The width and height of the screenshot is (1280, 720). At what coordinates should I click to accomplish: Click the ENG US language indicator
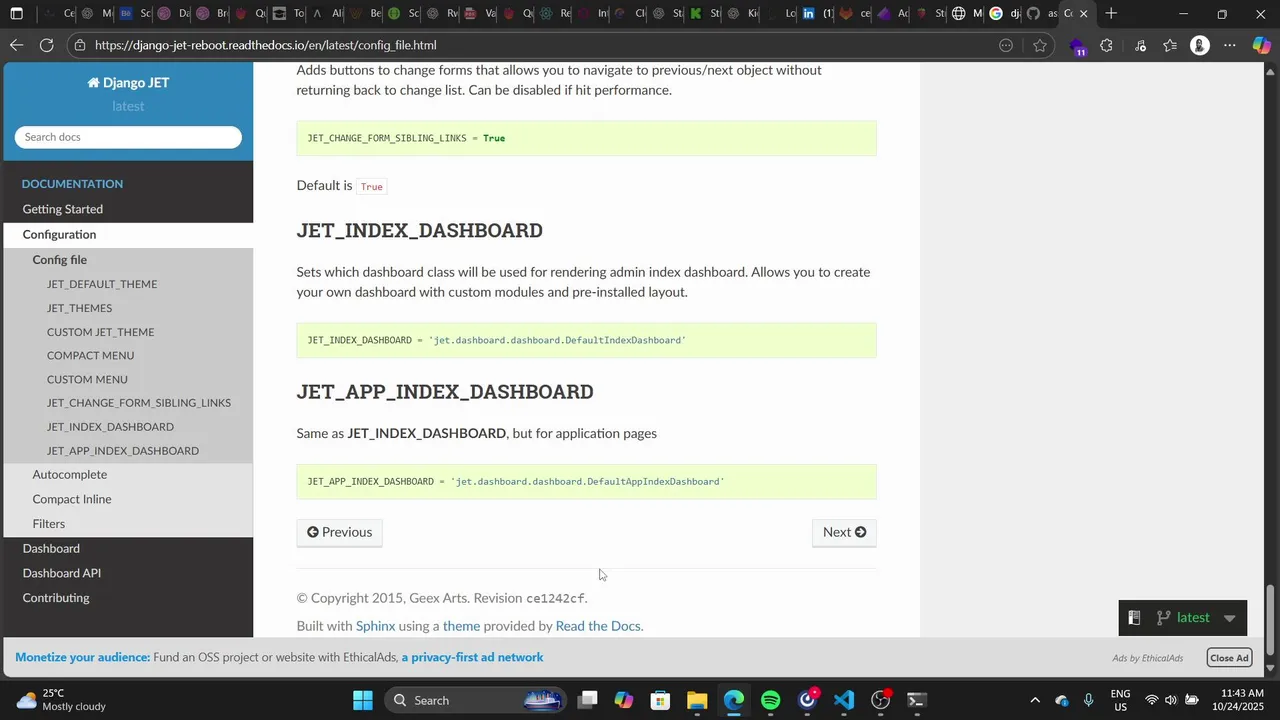tap(1121, 700)
